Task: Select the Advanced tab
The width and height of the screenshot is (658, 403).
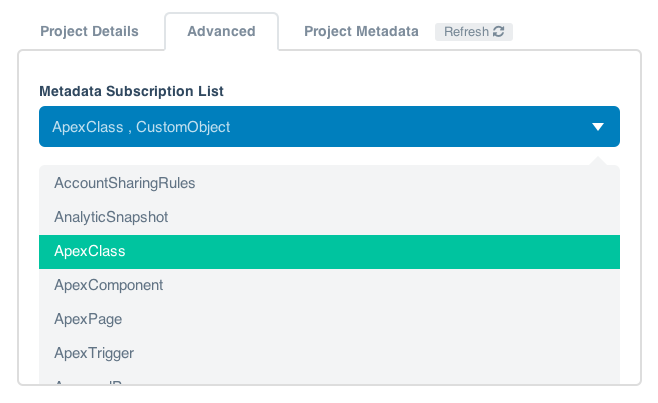Action: (x=221, y=31)
